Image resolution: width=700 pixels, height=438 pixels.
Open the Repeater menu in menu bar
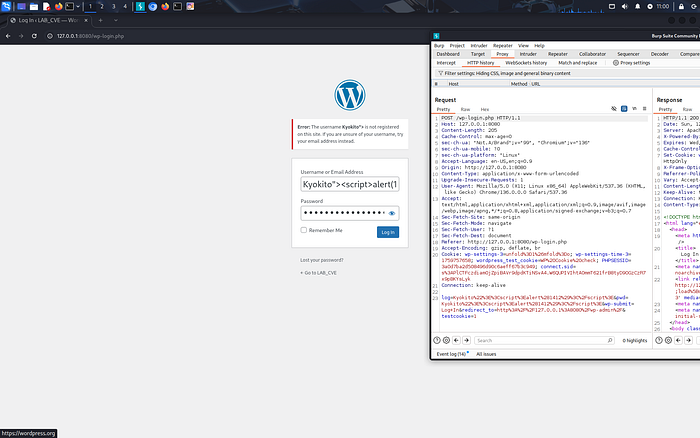pos(503,46)
